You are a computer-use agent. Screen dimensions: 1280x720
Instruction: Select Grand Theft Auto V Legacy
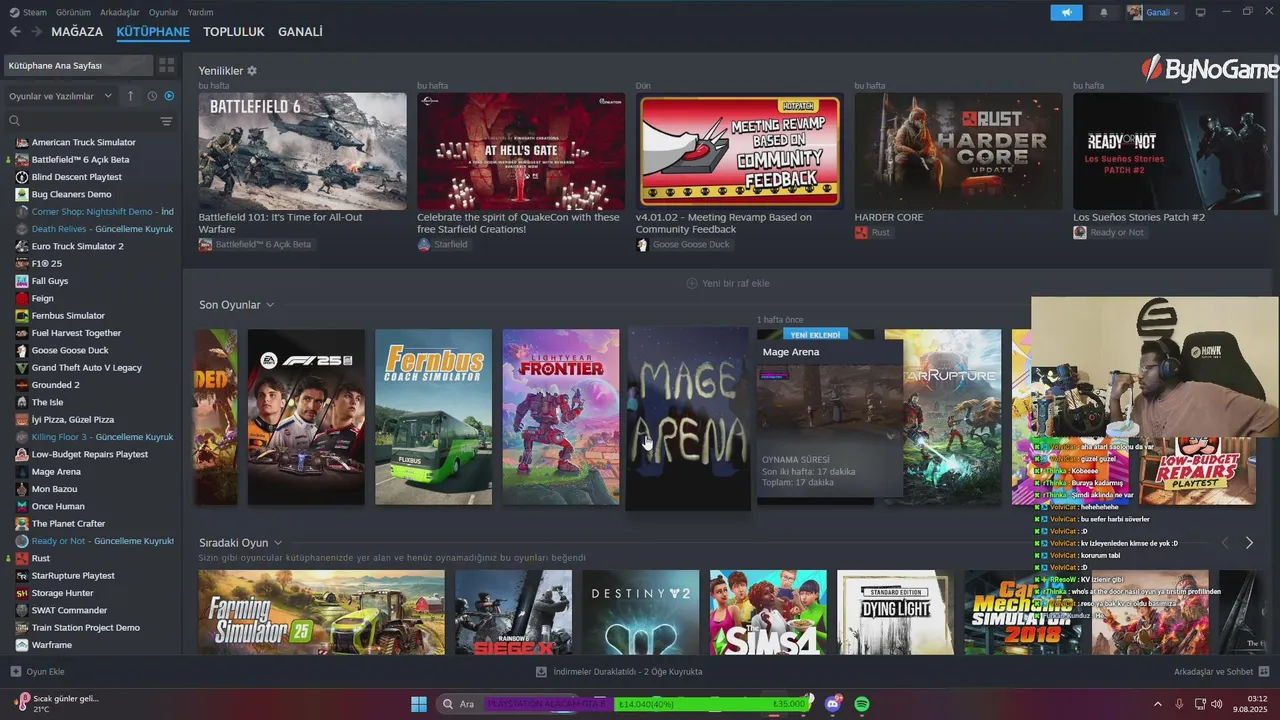[86, 368]
